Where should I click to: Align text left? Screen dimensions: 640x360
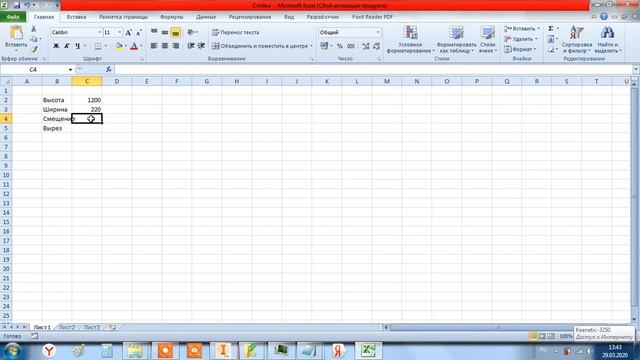(154, 46)
